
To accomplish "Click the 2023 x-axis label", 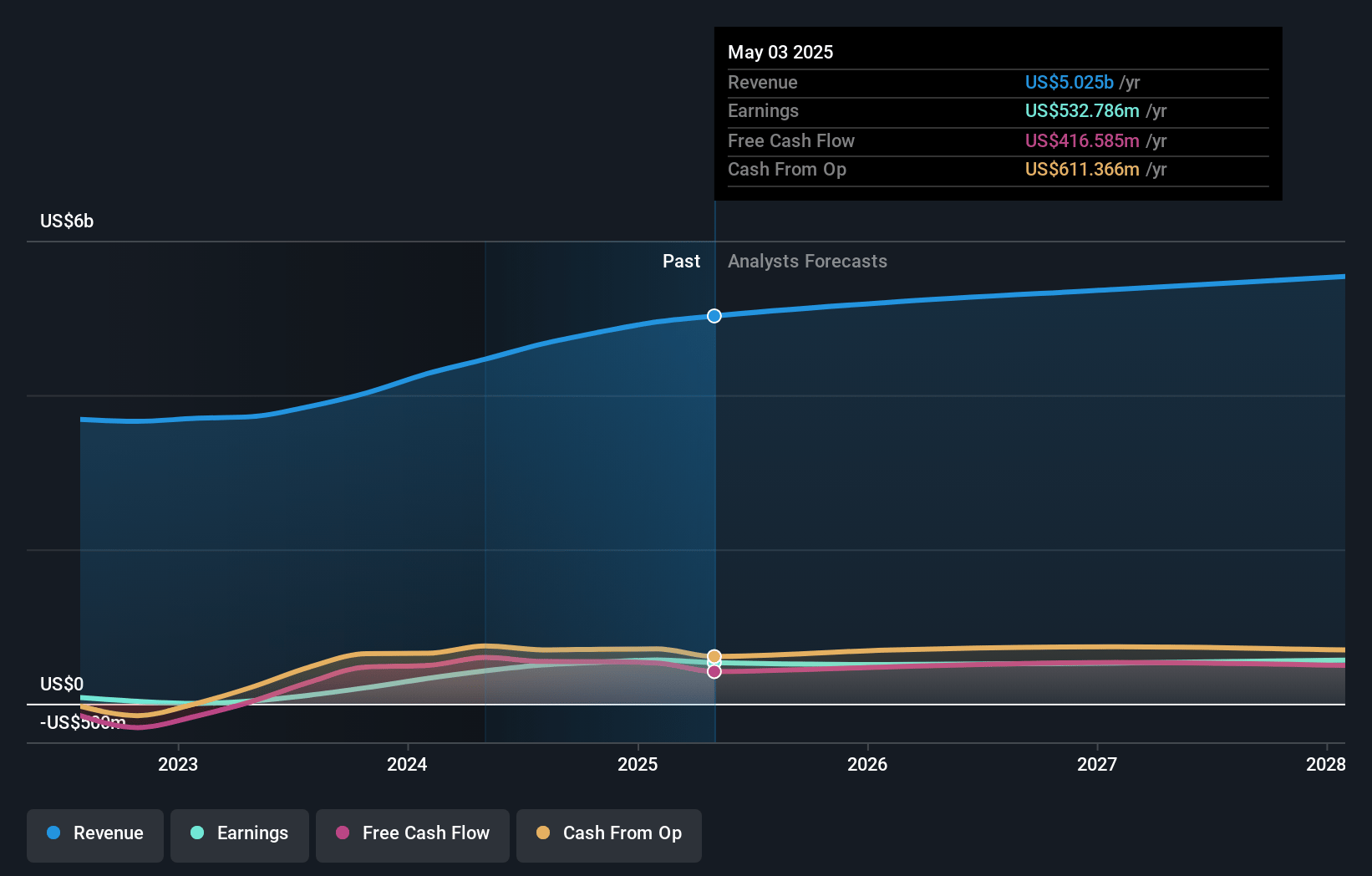I will 178,764.
